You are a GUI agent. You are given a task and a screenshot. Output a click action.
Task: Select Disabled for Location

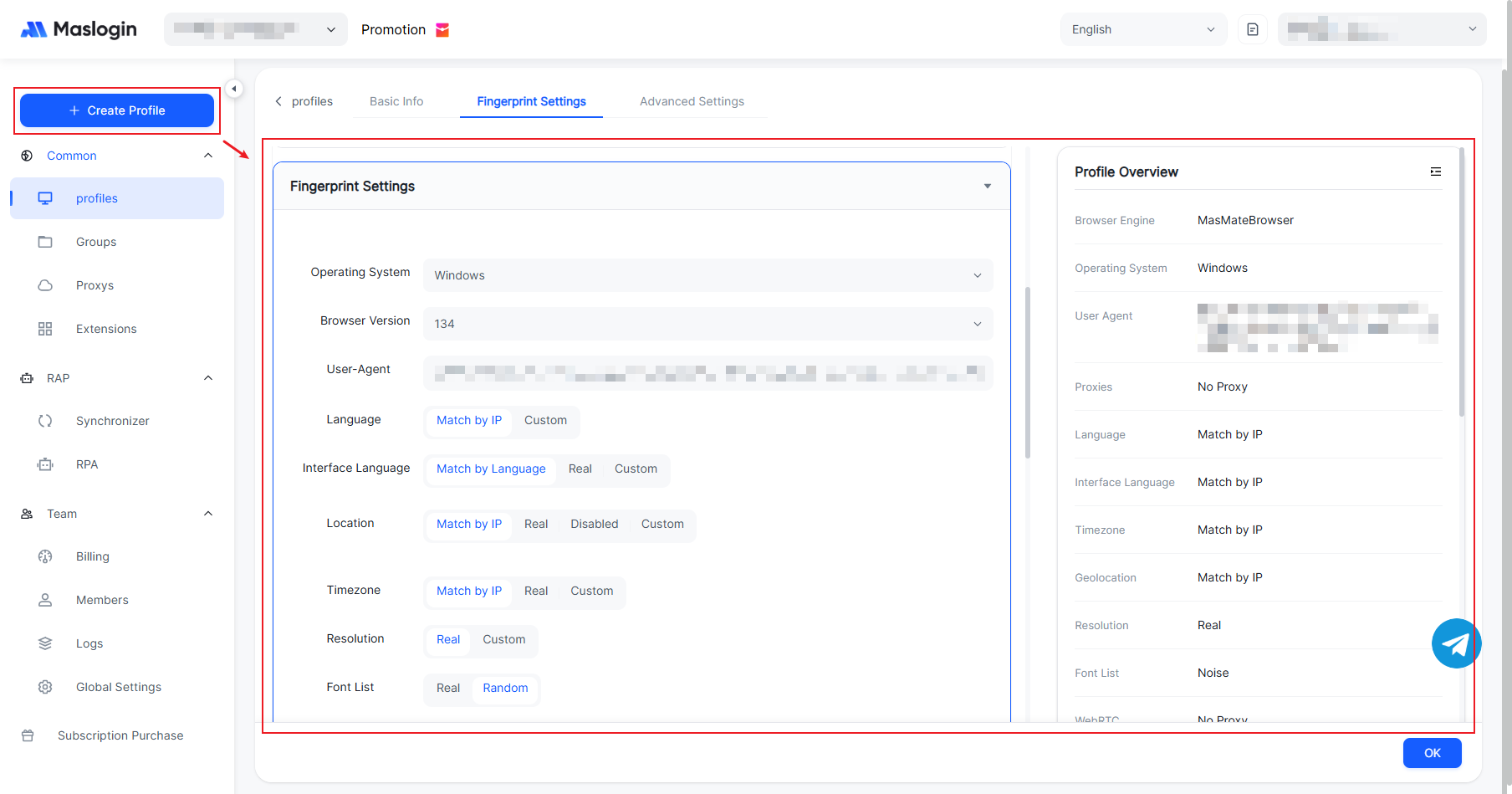tap(594, 524)
